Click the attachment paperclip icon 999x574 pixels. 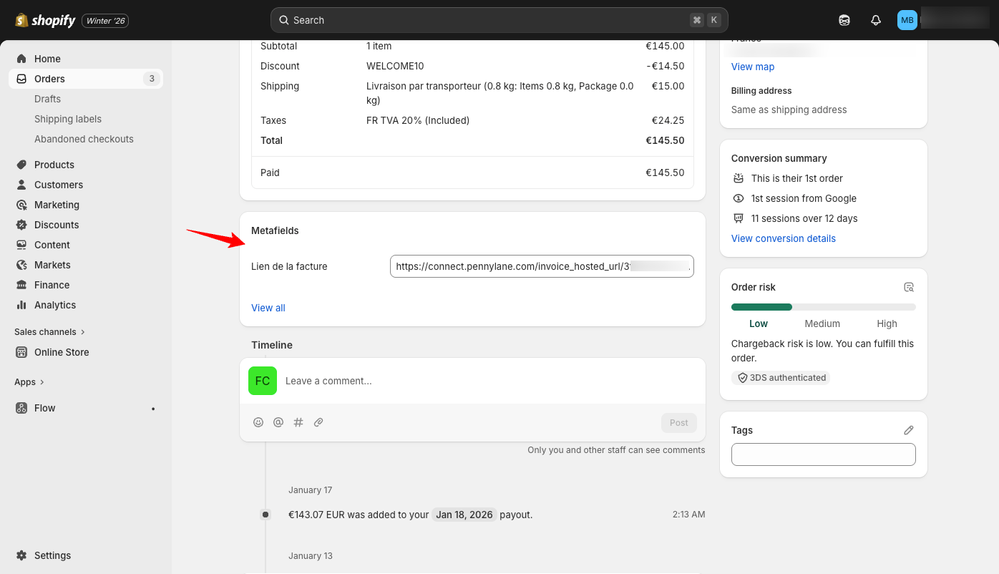tap(318, 423)
